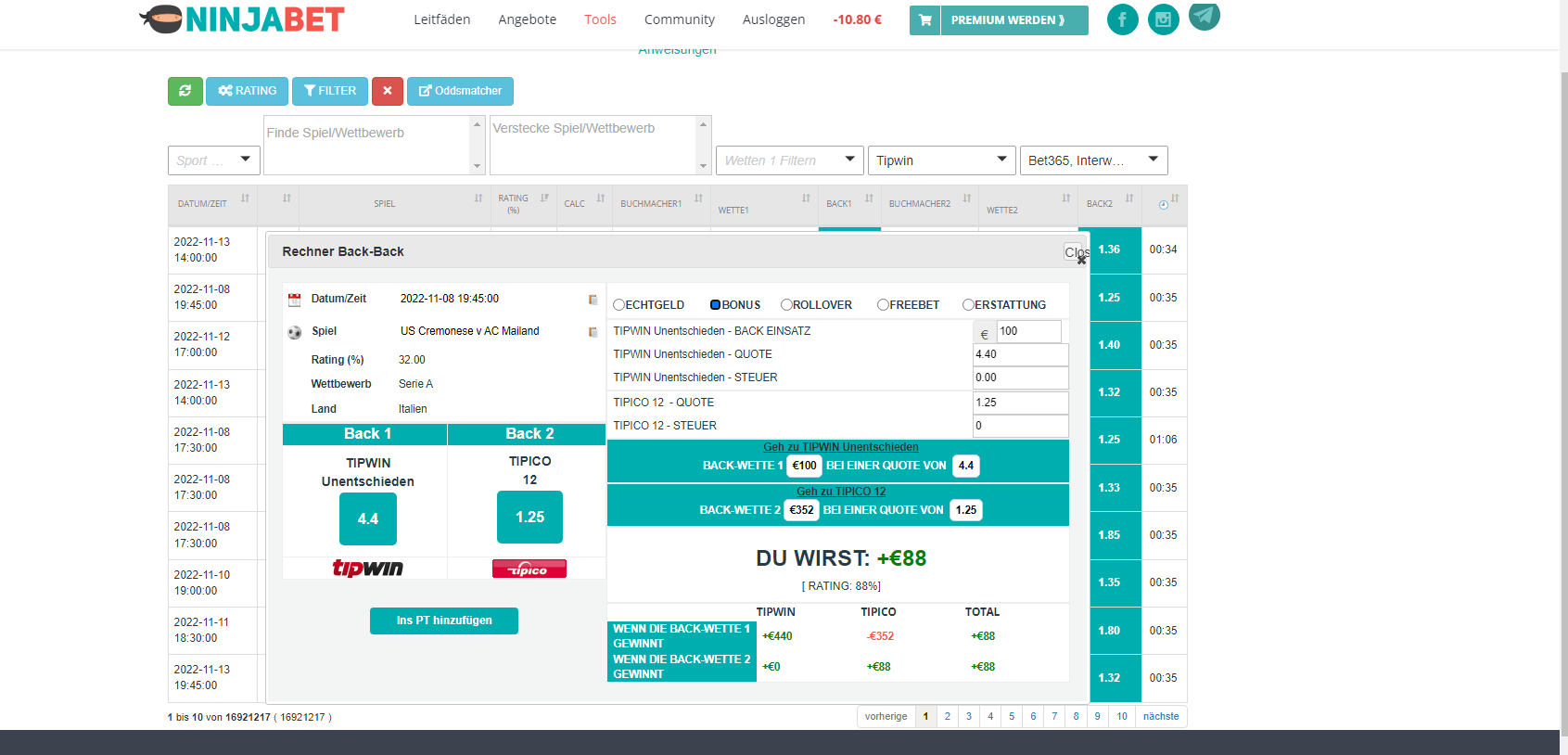Viewport: 1568px width, 755px height.
Task: Select the BONUS radio option
Action: (716, 305)
